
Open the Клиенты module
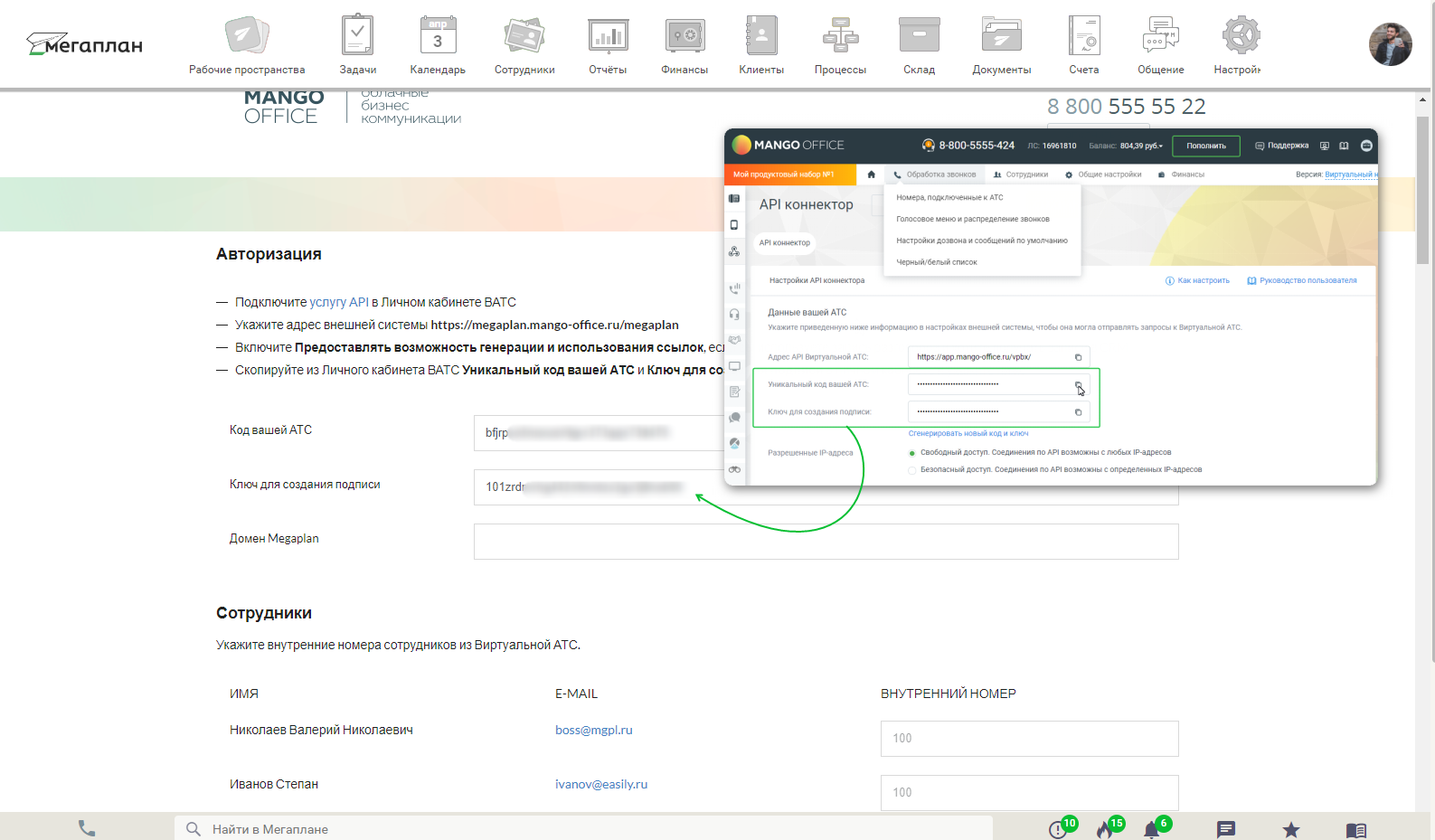761,44
